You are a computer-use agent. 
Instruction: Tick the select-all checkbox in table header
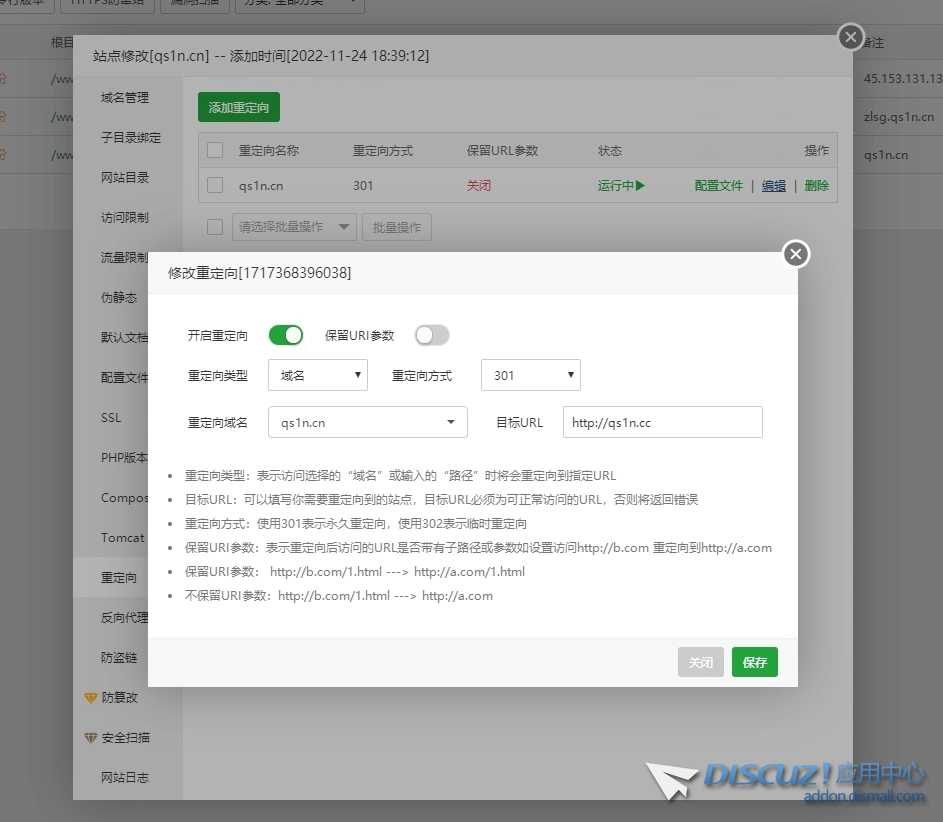click(215, 151)
